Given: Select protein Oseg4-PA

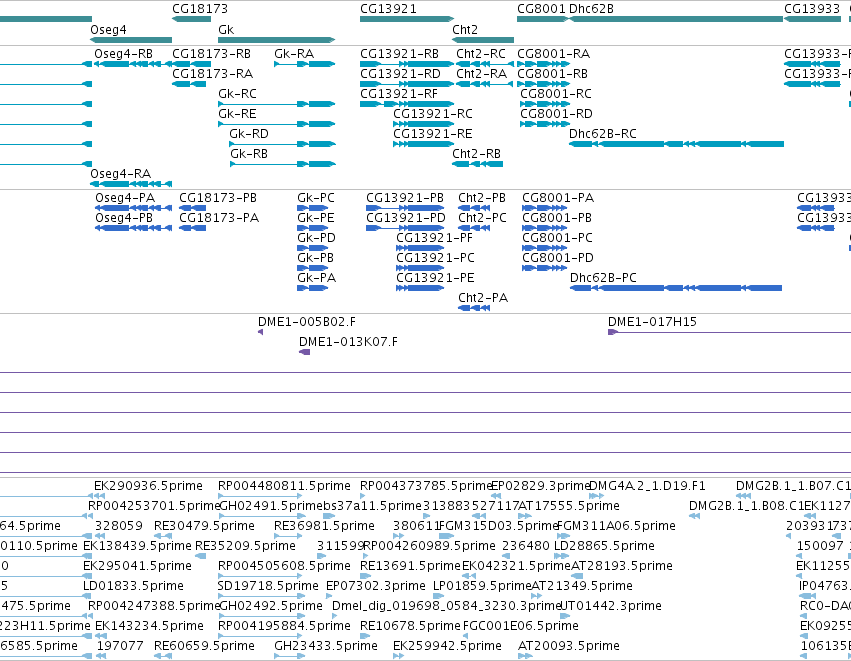Looking at the screenshot, I should [x=134, y=208].
